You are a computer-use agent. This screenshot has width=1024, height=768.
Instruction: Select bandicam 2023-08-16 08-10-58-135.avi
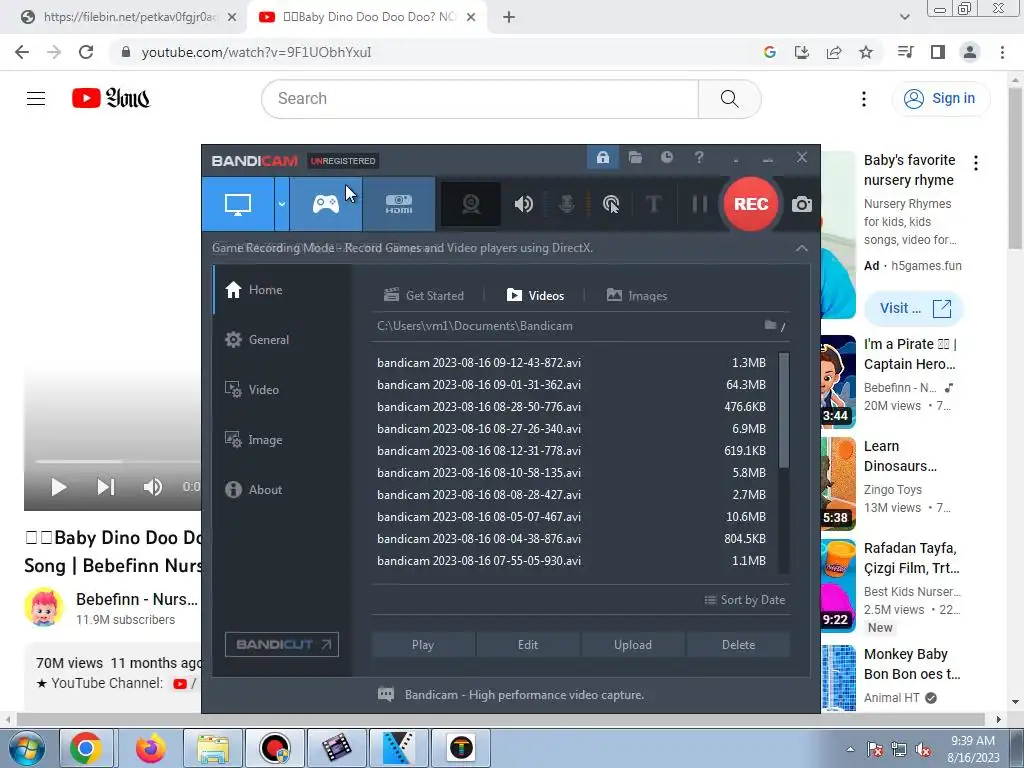pyautogui.click(x=571, y=473)
